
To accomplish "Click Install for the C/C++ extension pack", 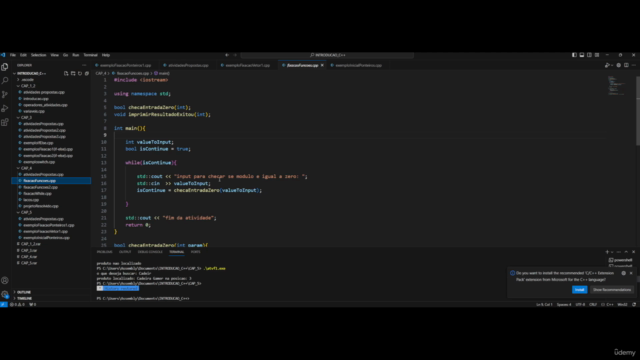I will 579,290.
